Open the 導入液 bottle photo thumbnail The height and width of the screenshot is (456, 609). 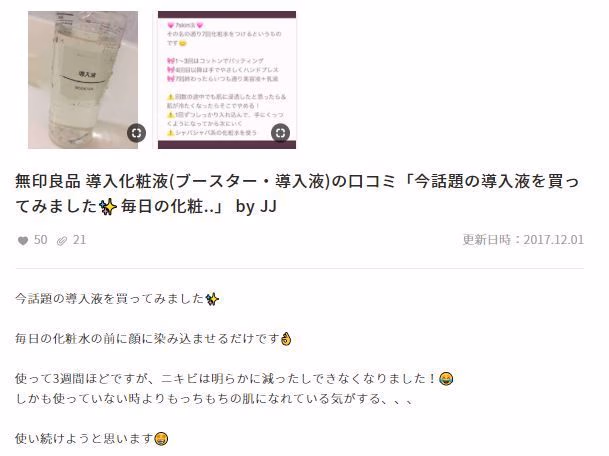tap(83, 80)
